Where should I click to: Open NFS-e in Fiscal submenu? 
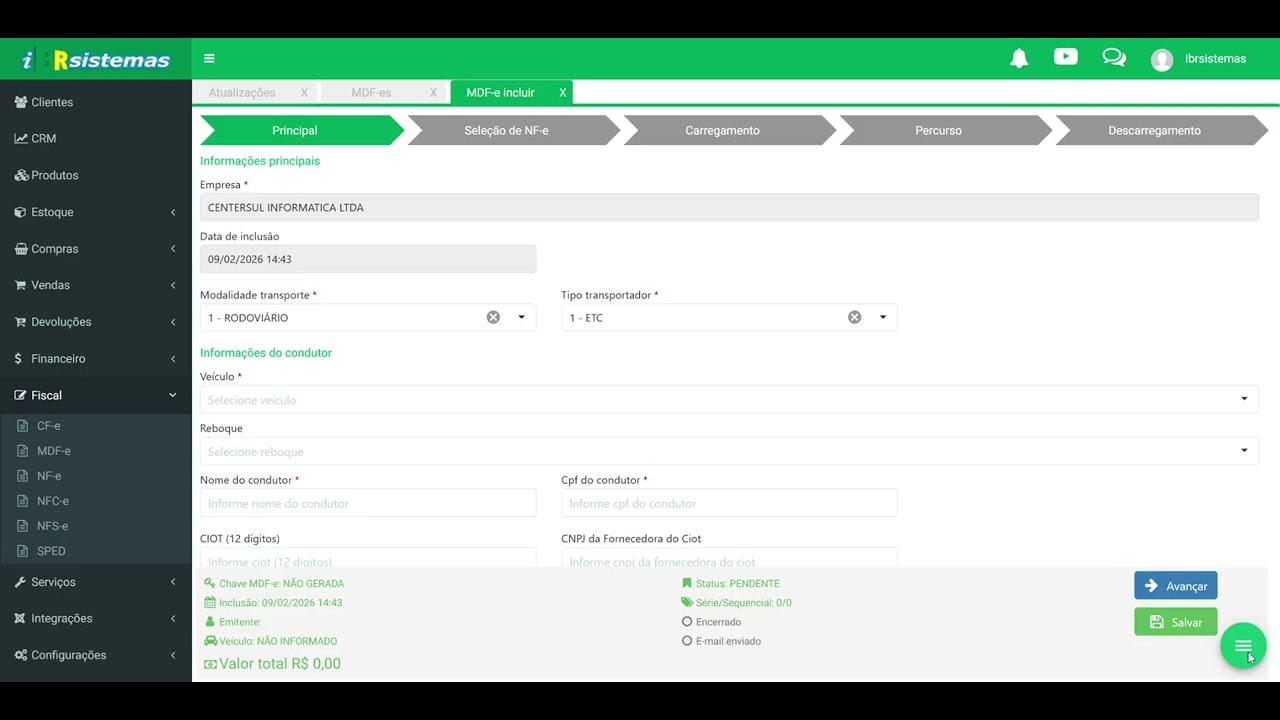pyautogui.click(x=53, y=526)
